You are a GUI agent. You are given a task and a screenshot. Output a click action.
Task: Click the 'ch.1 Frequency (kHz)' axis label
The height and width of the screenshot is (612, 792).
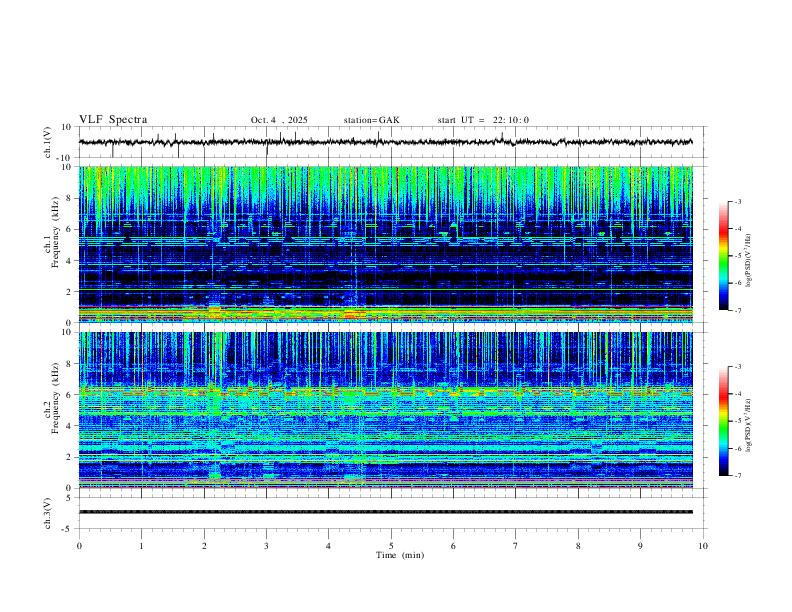(52, 230)
